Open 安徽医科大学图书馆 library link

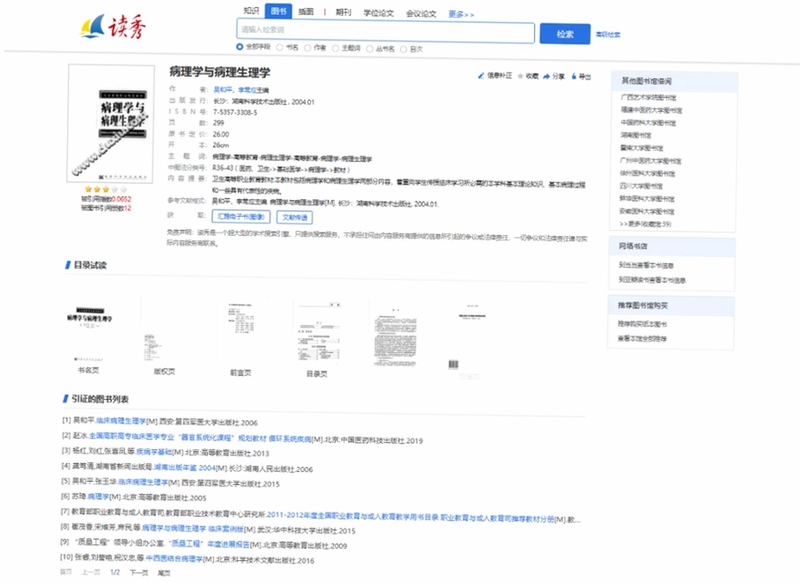coord(647,211)
